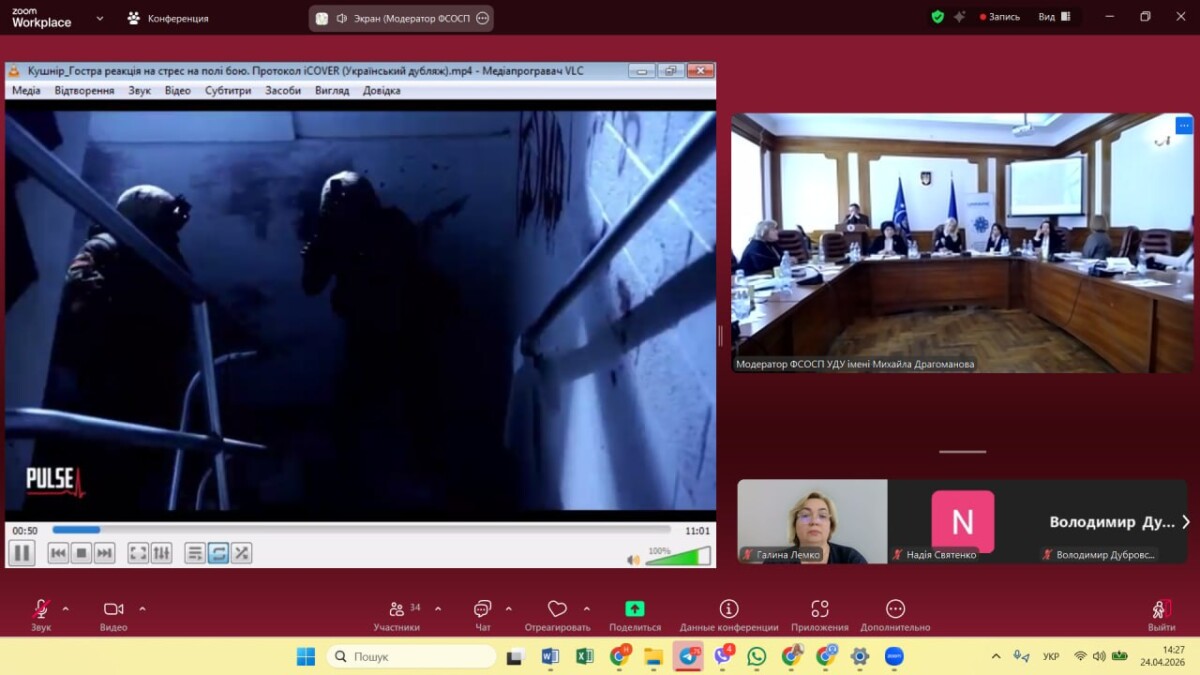
Task: Click Поделиться share screen button
Action: [635, 614]
